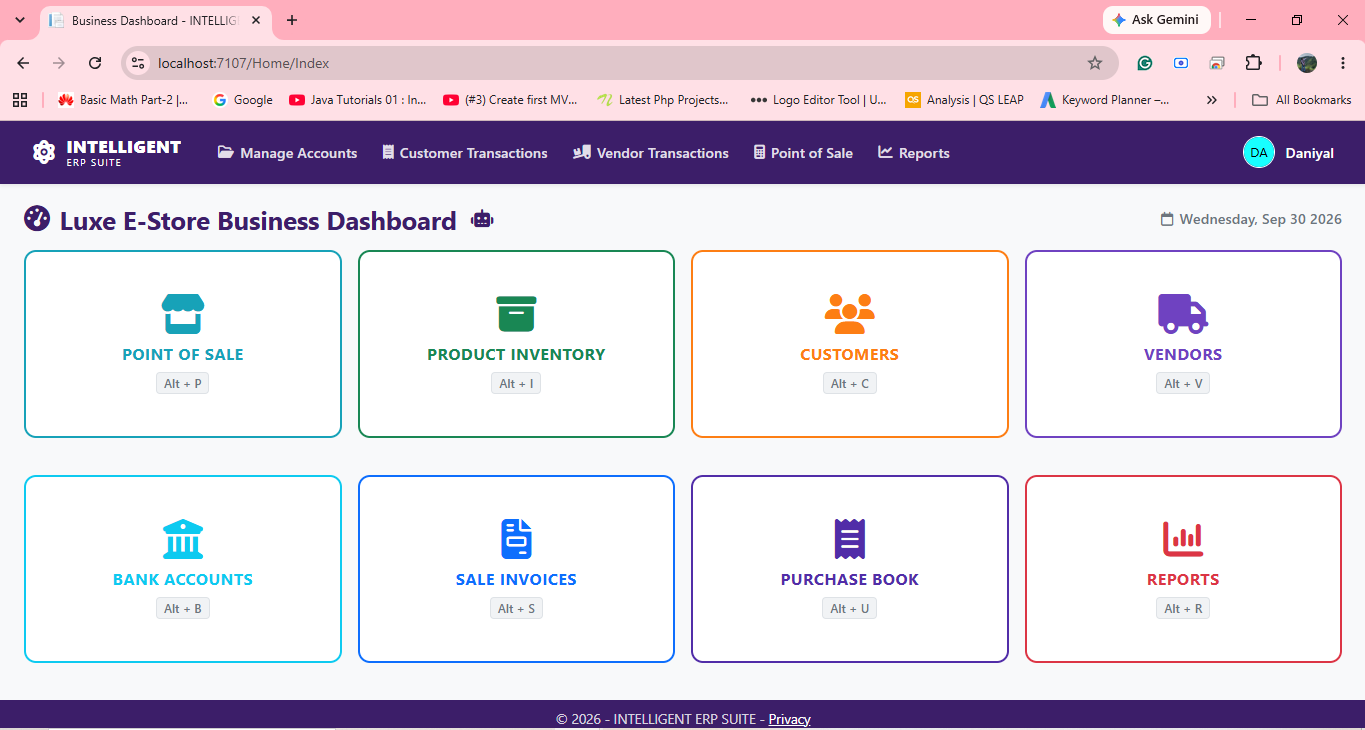Image resolution: width=1365 pixels, height=730 pixels.
Task: Open the Vendor Transactions navbar menu
Action: [x=651, y=153]
